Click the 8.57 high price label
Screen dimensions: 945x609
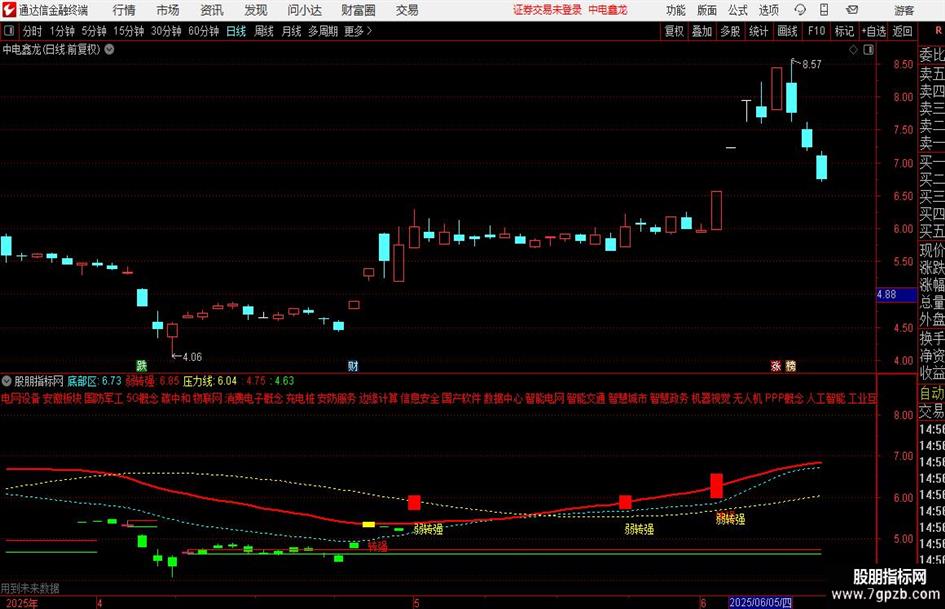tap(812, 64)
